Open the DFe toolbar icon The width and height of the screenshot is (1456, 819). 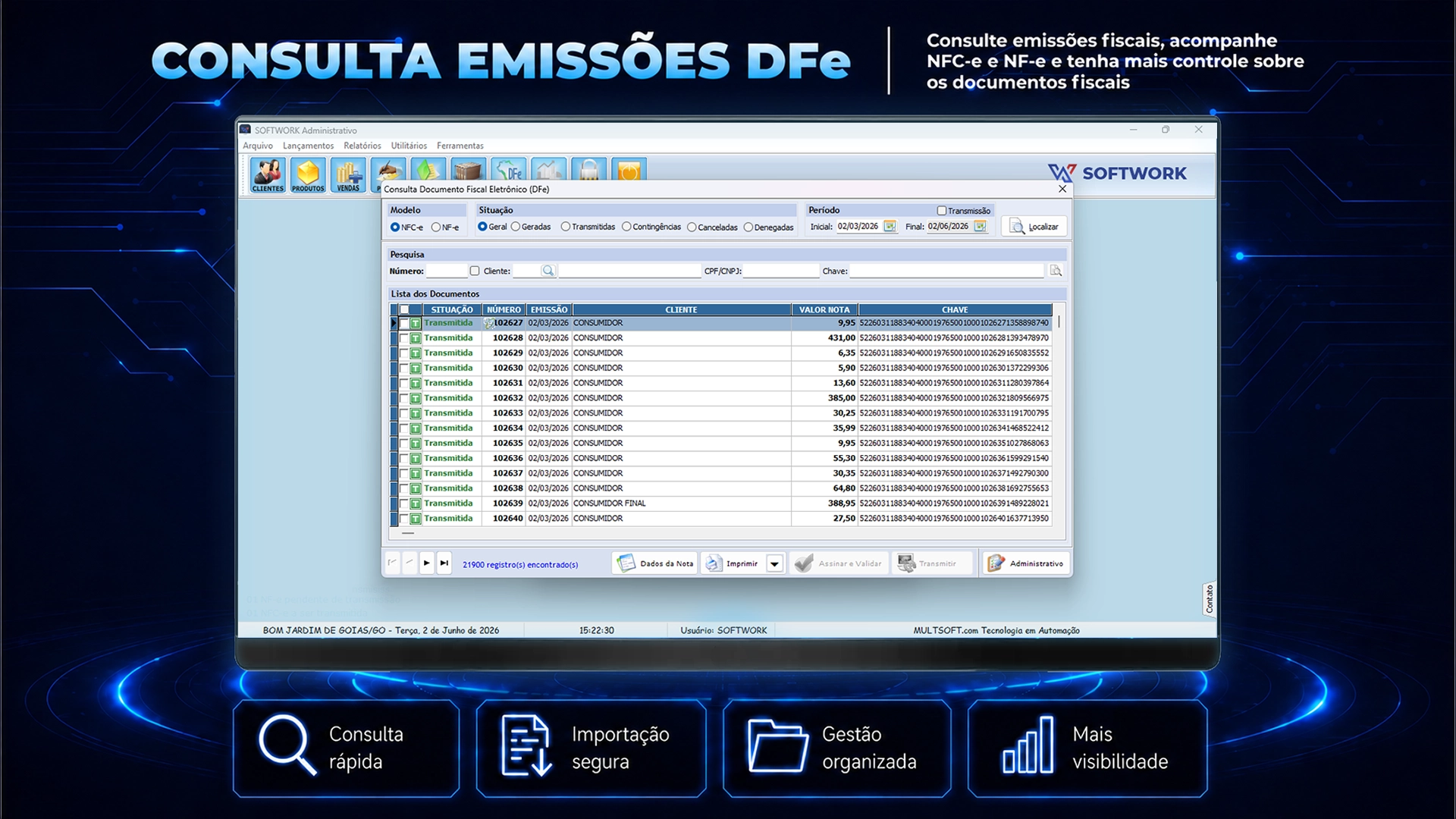(508, 169)
